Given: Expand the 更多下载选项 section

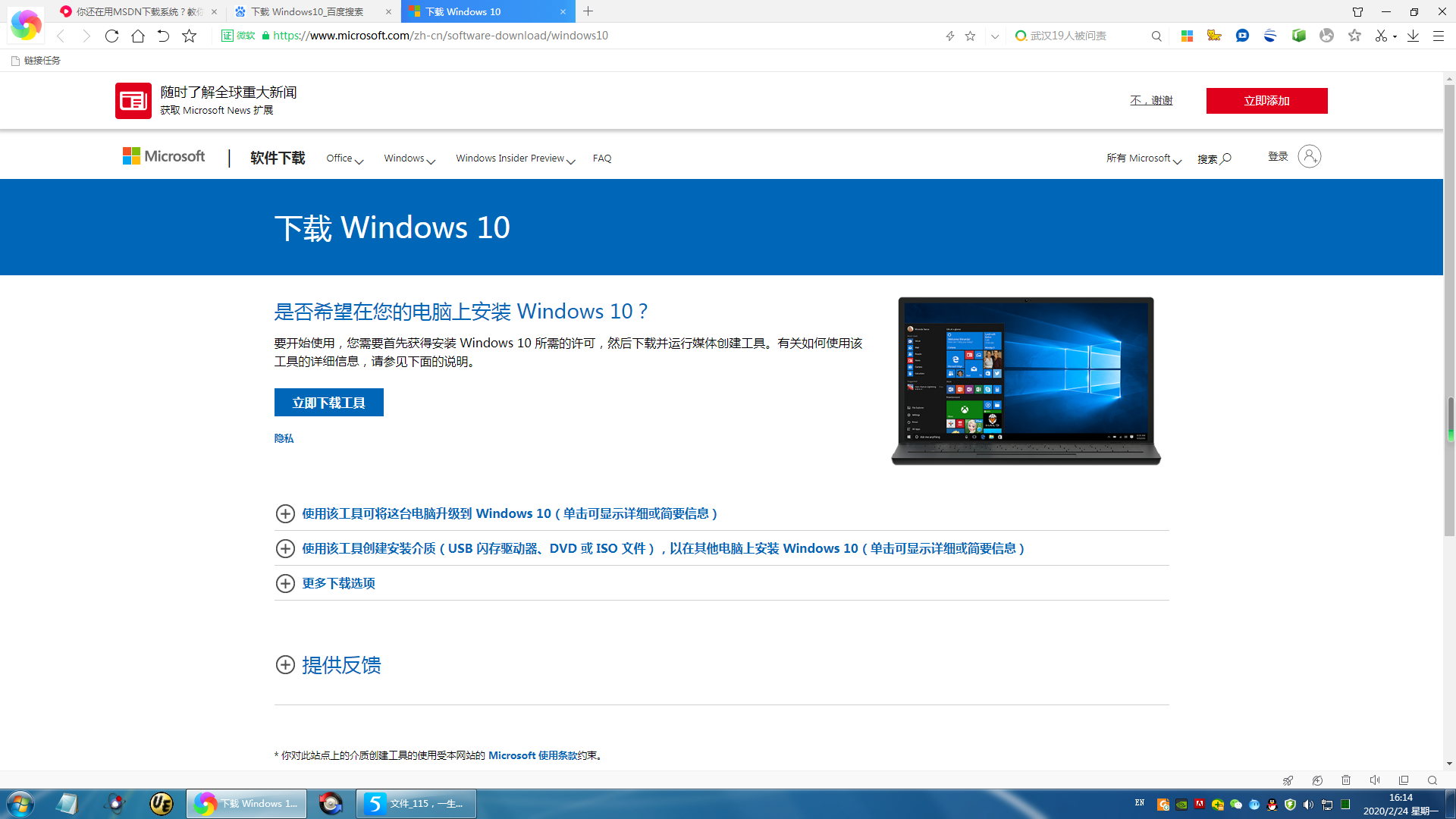Looking at the screenshot, I should tap(325, 583).
